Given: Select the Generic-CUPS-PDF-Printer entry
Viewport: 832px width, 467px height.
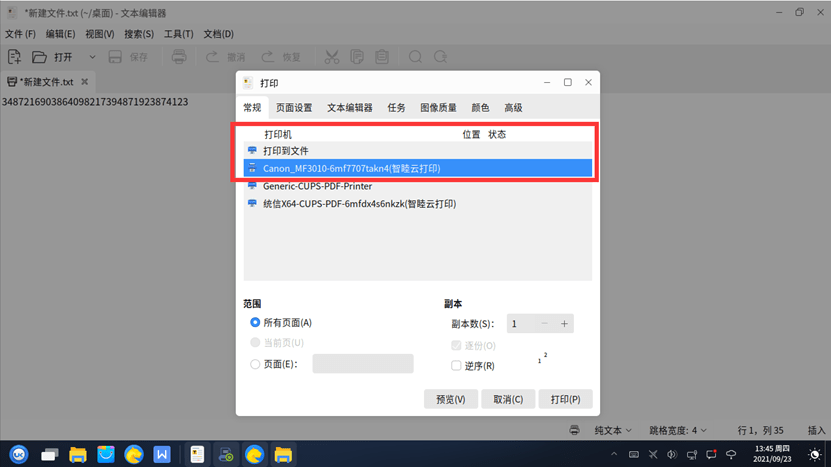Looking at the screenshot, I should click(418, 186).
